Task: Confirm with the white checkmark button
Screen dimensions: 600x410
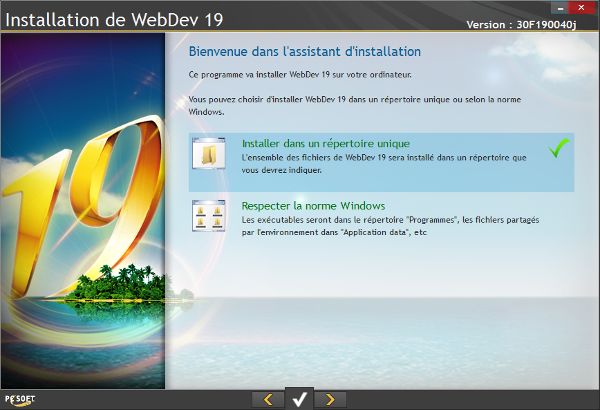Action: [299, 399]
